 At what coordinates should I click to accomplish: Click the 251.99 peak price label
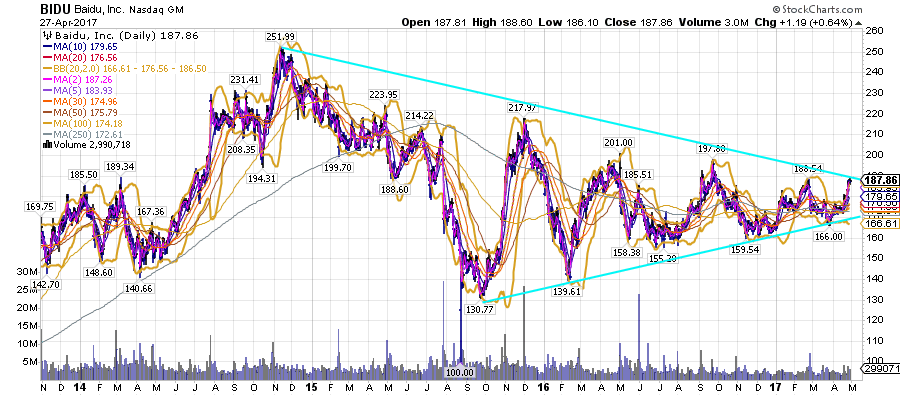(281, 37)
